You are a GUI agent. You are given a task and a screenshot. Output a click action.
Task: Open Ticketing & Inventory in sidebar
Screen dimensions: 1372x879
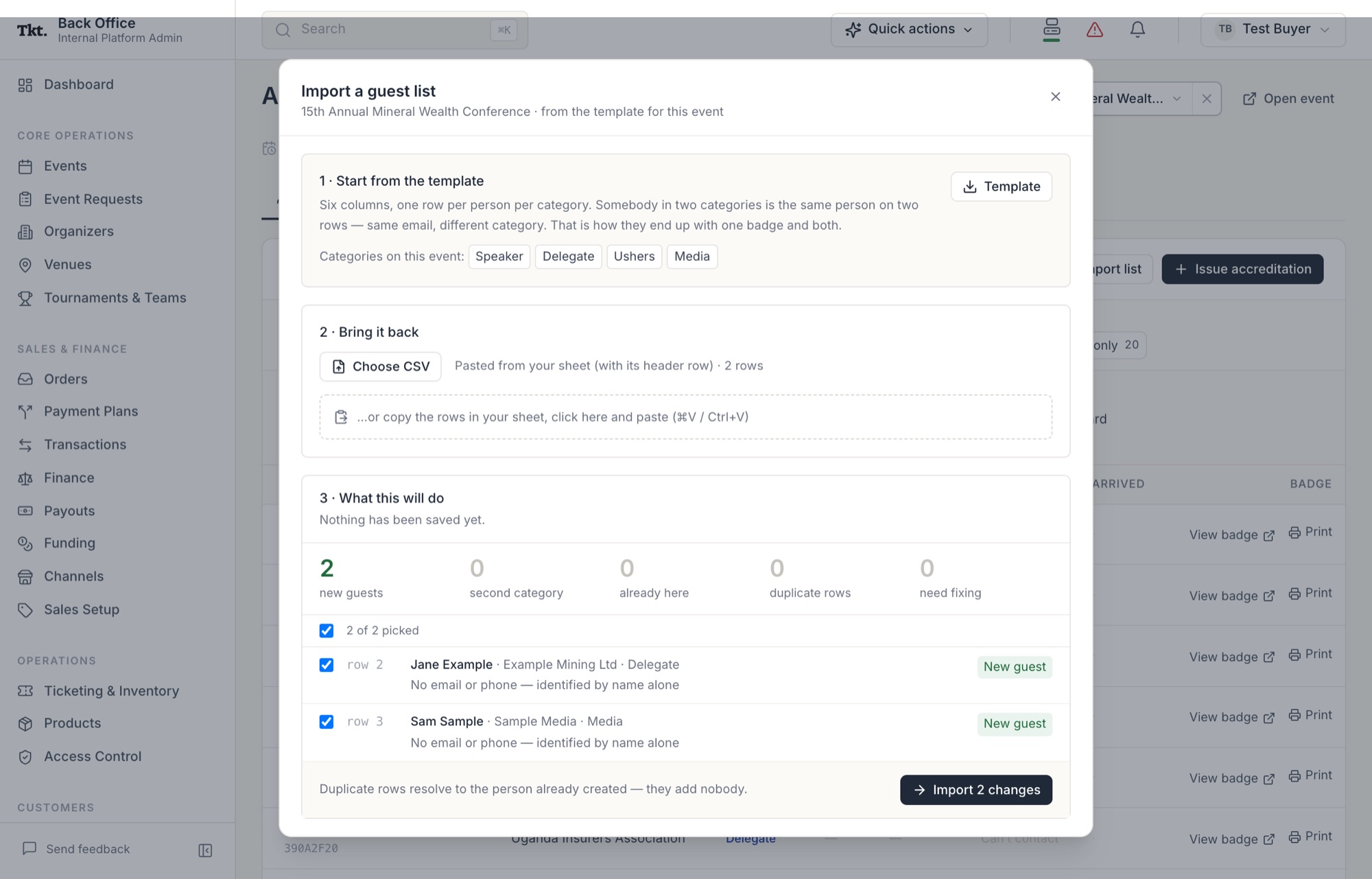(111, 691)
